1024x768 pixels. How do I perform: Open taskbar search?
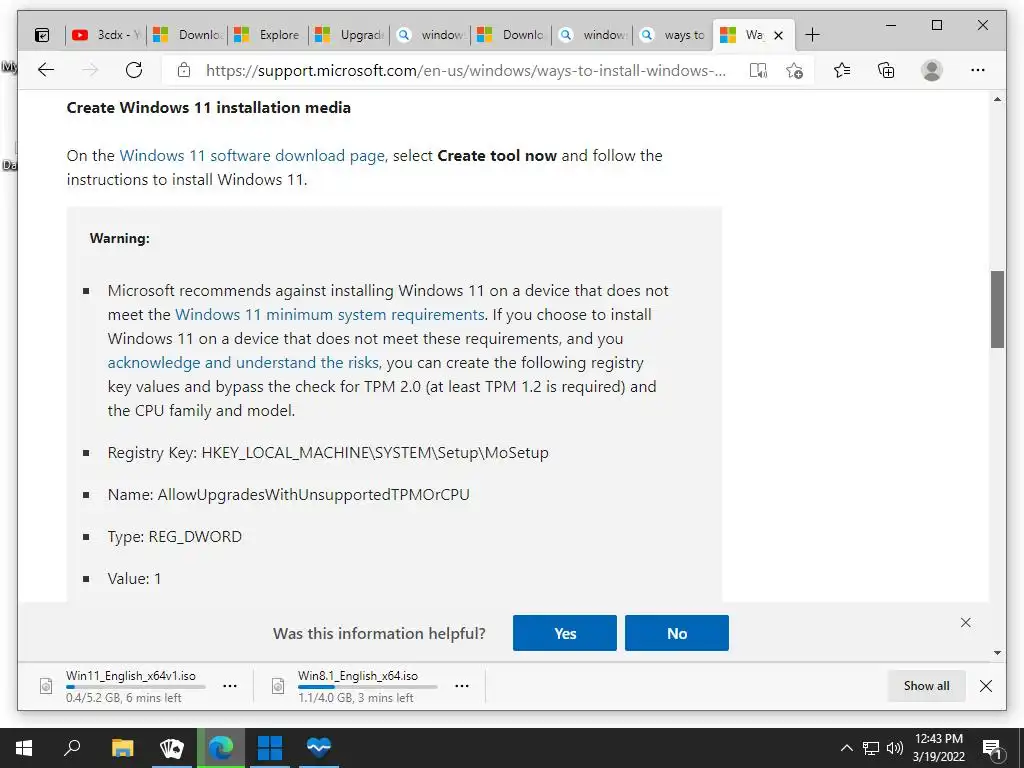coord(72,748)
